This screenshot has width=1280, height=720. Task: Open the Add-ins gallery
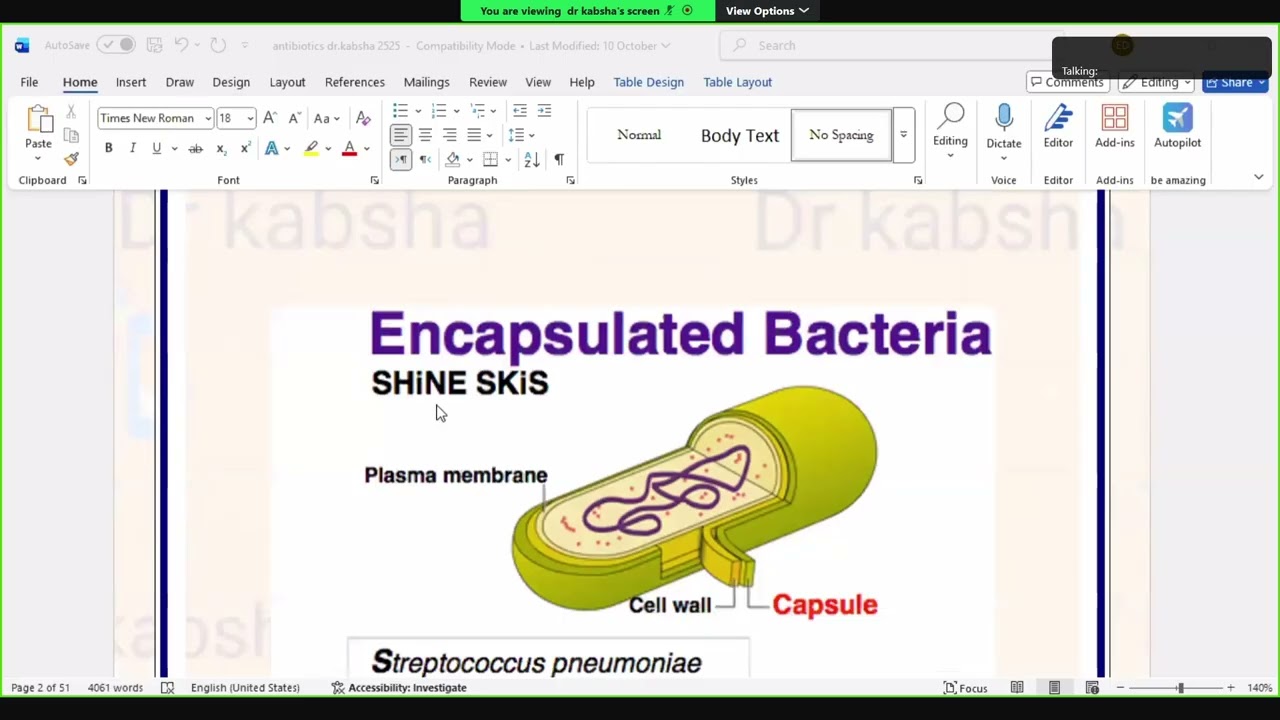[x=1114, y=127]
